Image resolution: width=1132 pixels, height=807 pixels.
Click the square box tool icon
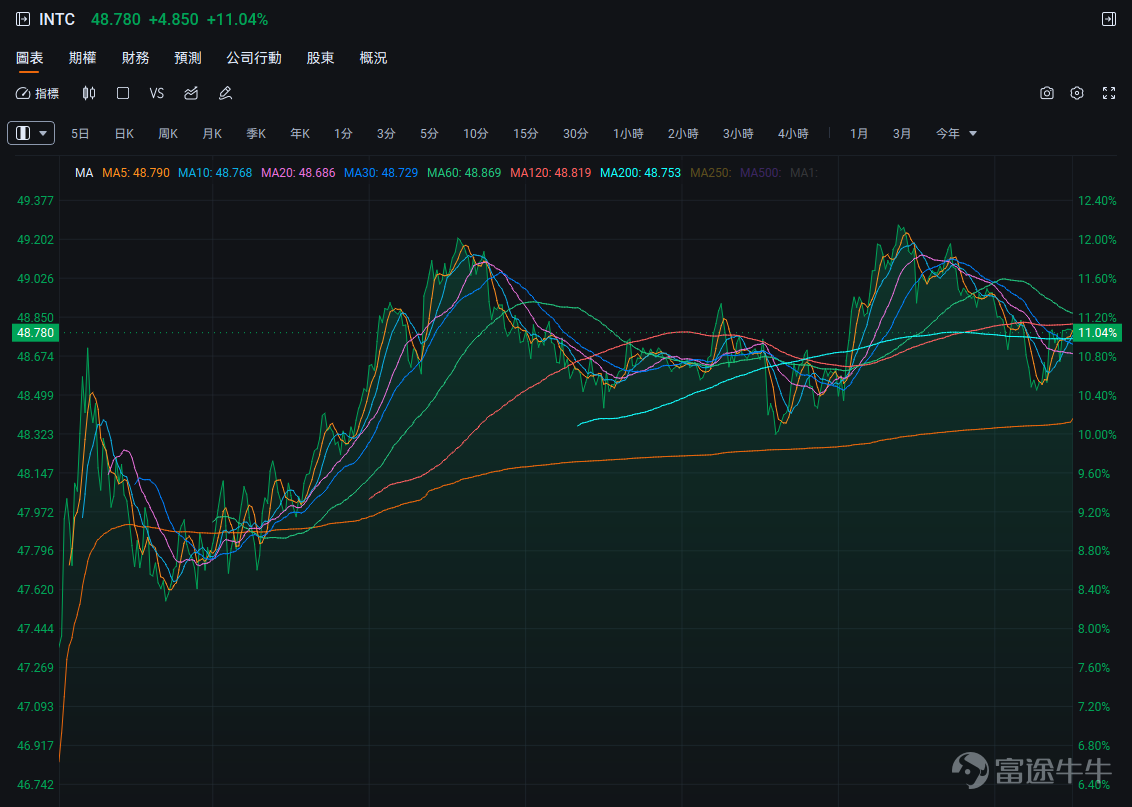123,93
